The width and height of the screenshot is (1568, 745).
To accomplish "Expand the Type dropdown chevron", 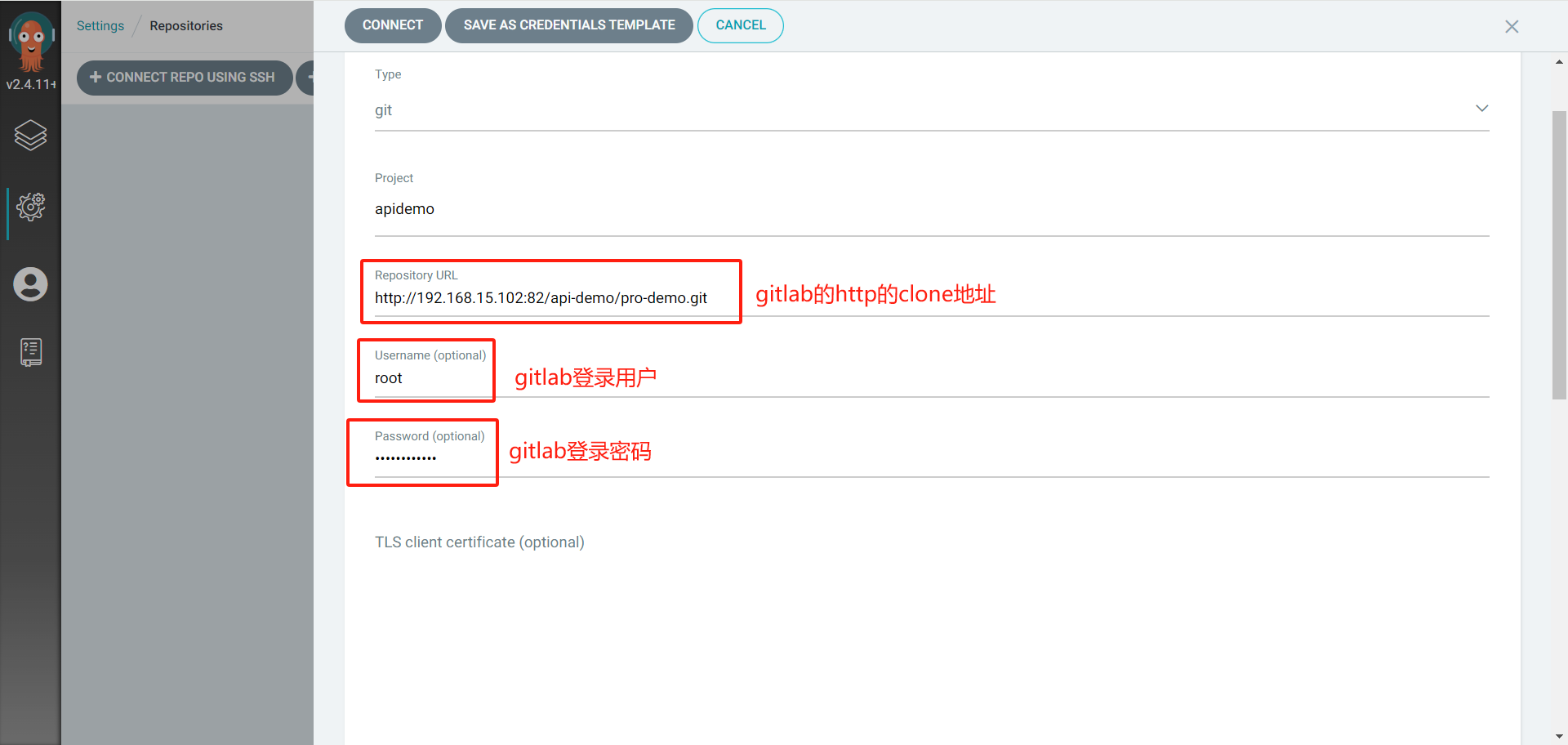I will tap(1481, 108).
